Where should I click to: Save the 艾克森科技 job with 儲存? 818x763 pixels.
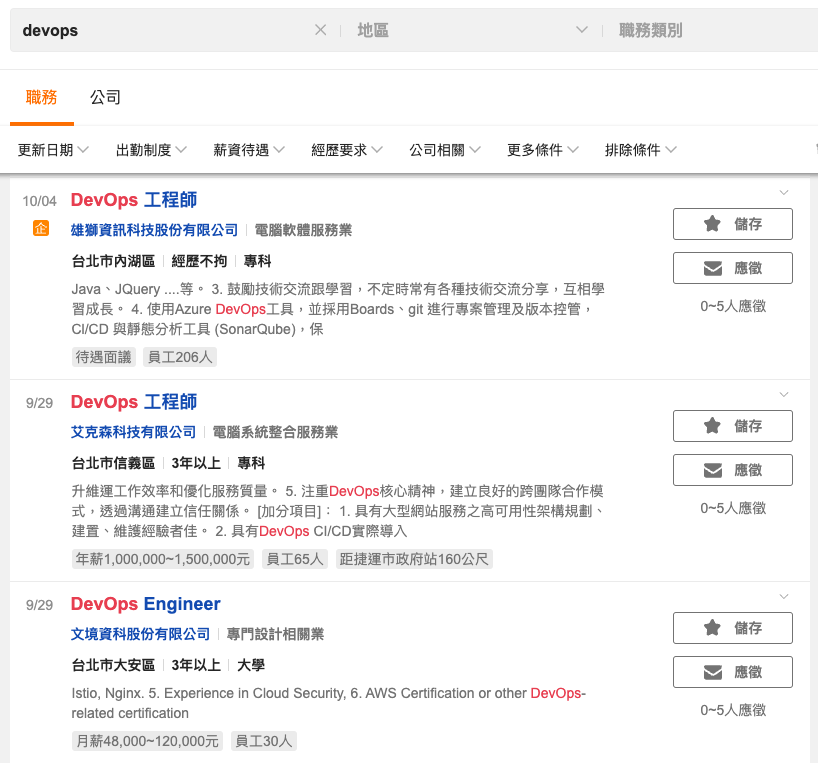pyautogui.click(x=732, y=426)
